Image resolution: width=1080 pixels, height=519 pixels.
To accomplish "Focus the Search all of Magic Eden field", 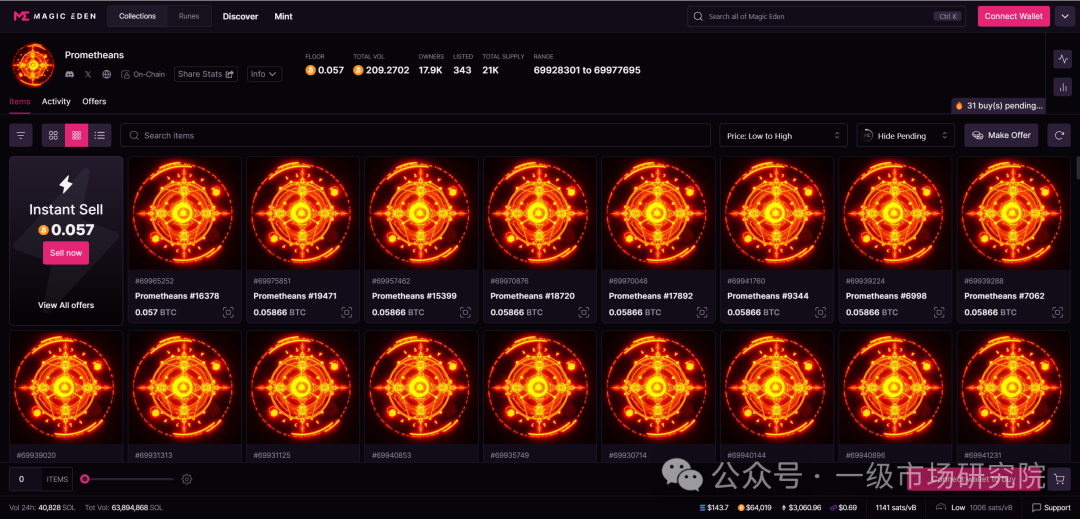I will 826,16.
